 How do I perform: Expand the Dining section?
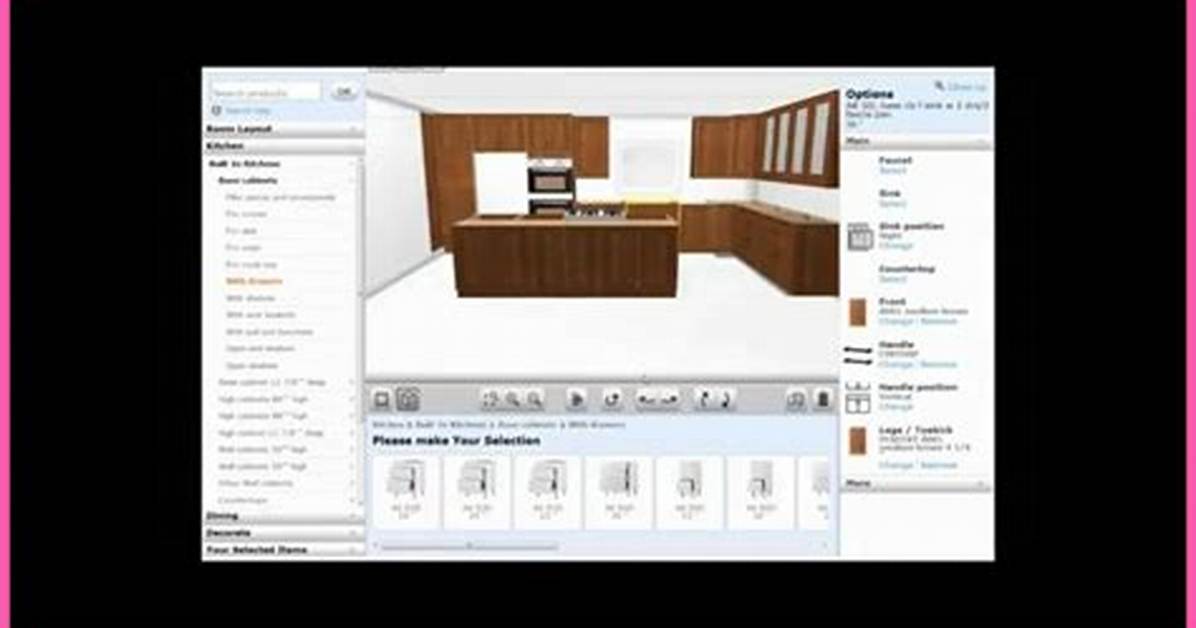click(283, 516)
